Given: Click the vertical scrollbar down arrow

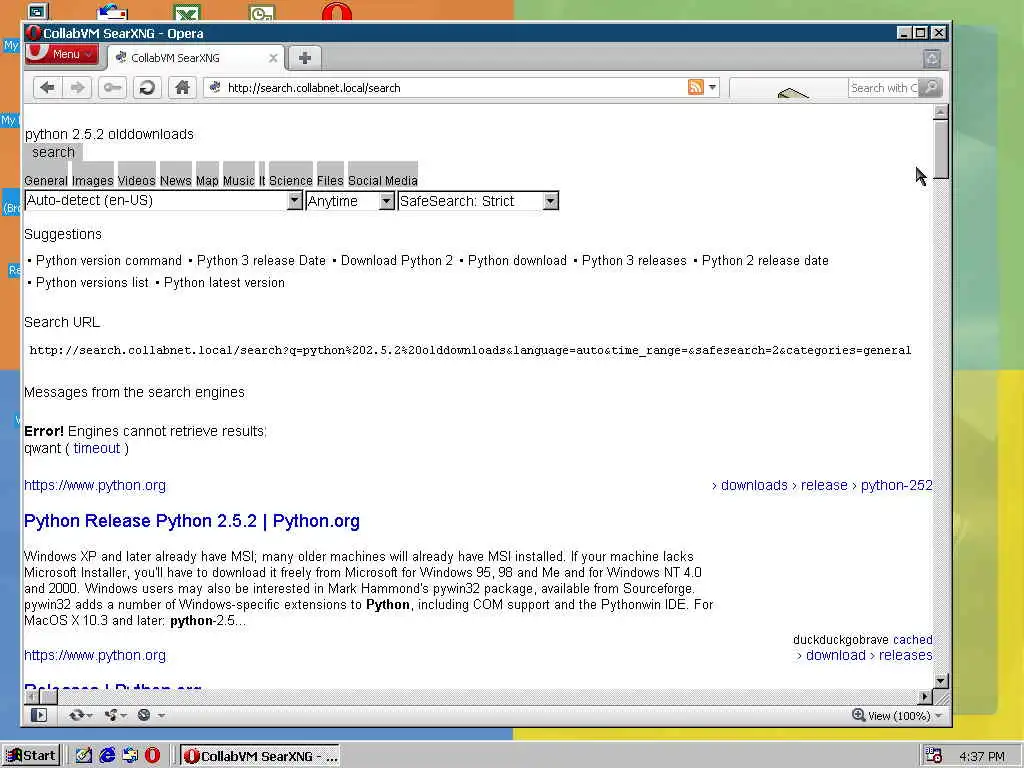Looking at the screenshot, I should point(940,681).
